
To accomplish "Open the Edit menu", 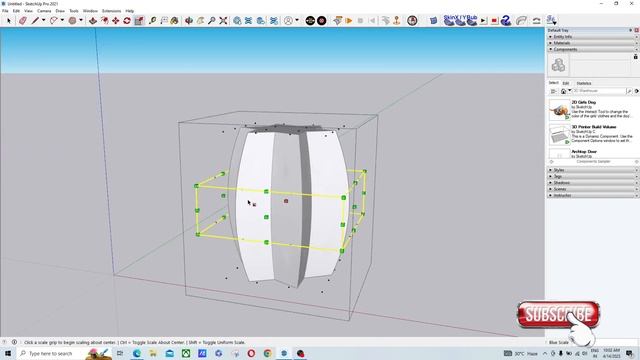I will pyautogui.click(x=16, y=11).
